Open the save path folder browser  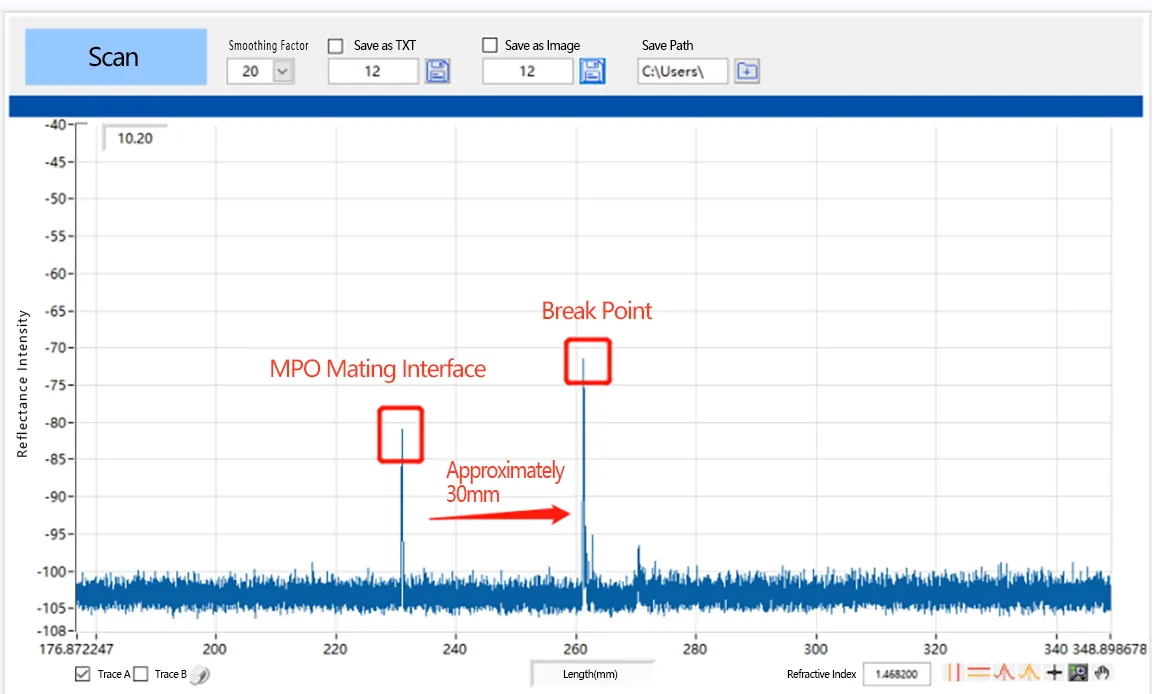tap(747, 71)
